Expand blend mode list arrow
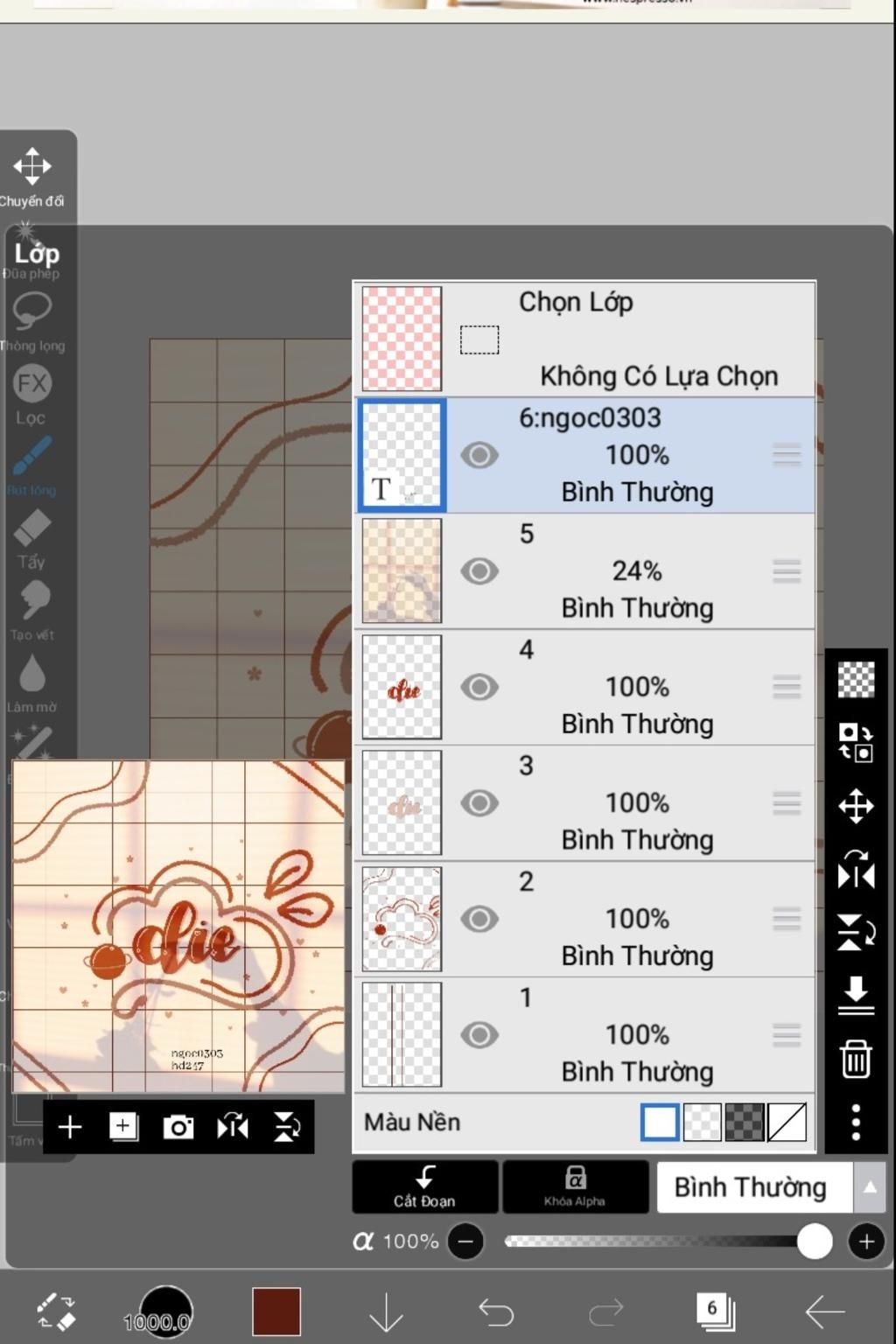Viewport: 896px width, 1344px height. tap(870, 1187)
